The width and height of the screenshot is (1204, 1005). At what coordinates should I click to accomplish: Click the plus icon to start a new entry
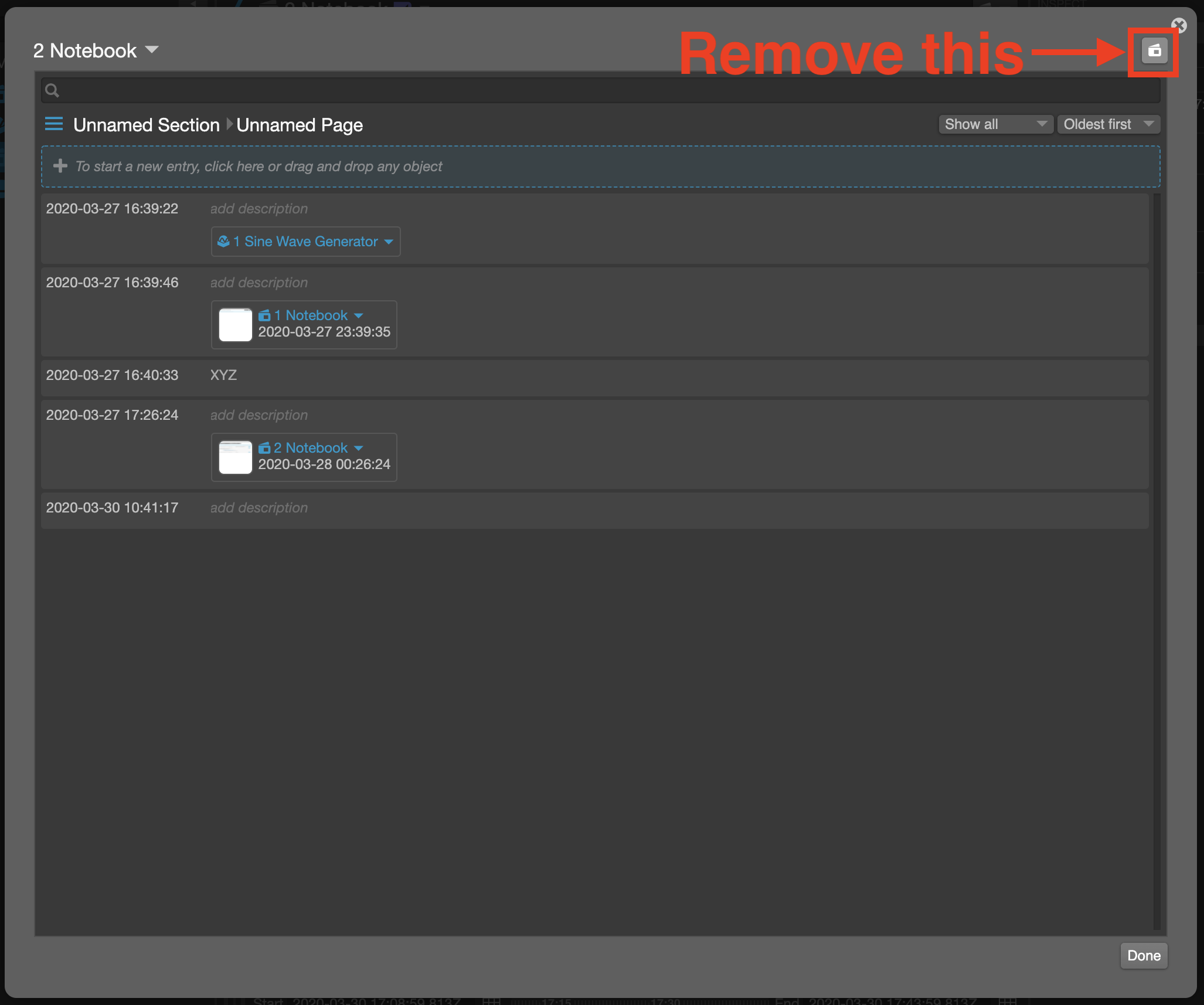(x=60, y=166)
